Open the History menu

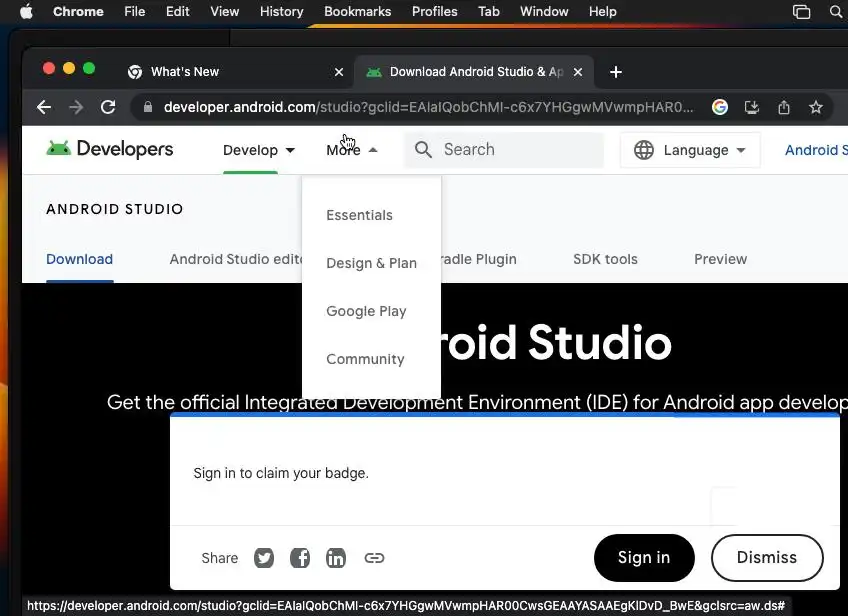[282, 11]
